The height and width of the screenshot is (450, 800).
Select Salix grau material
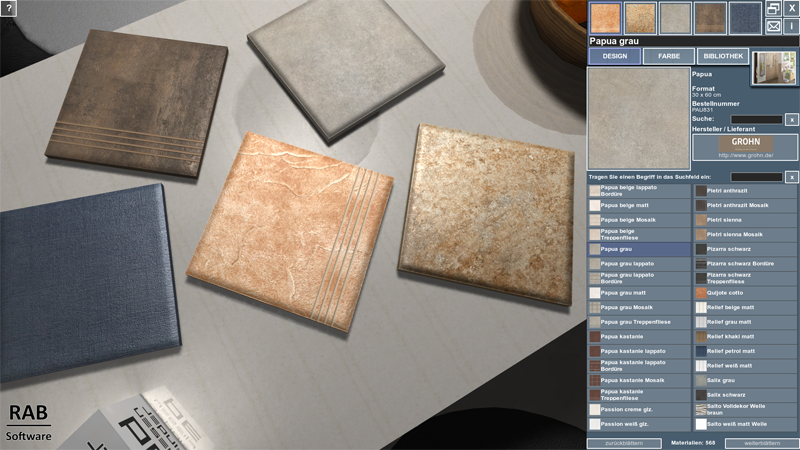tap(745, 380)
